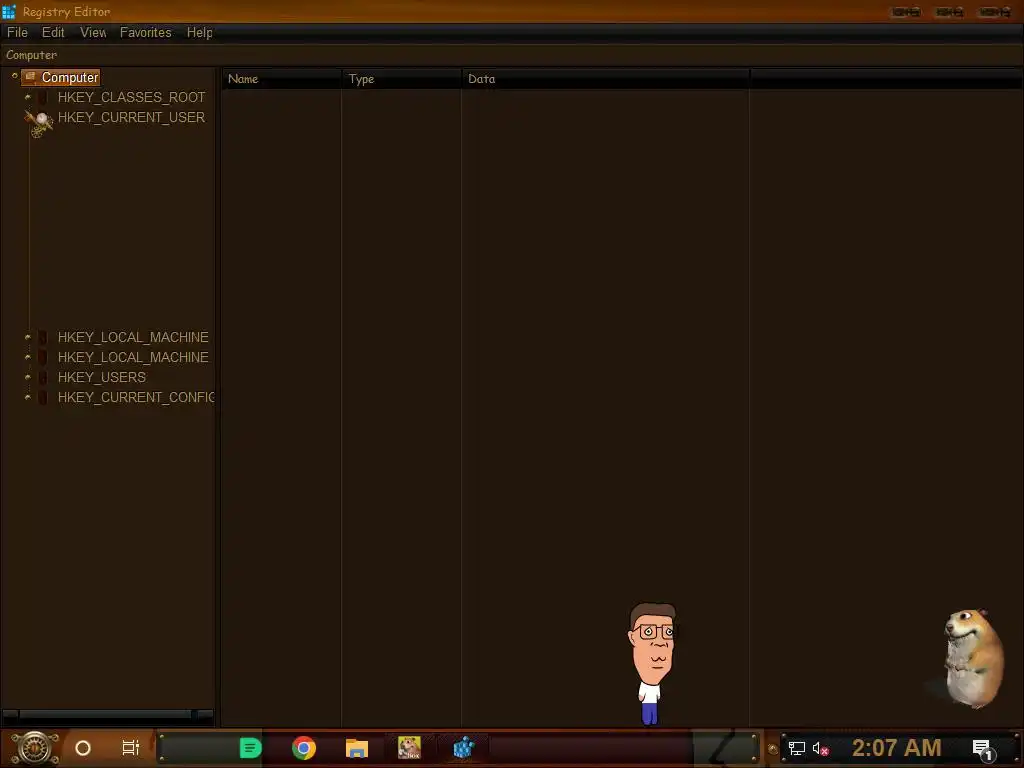Collapse the Computer root node
Screen dimensions: 1024x768
coord(14,76)
